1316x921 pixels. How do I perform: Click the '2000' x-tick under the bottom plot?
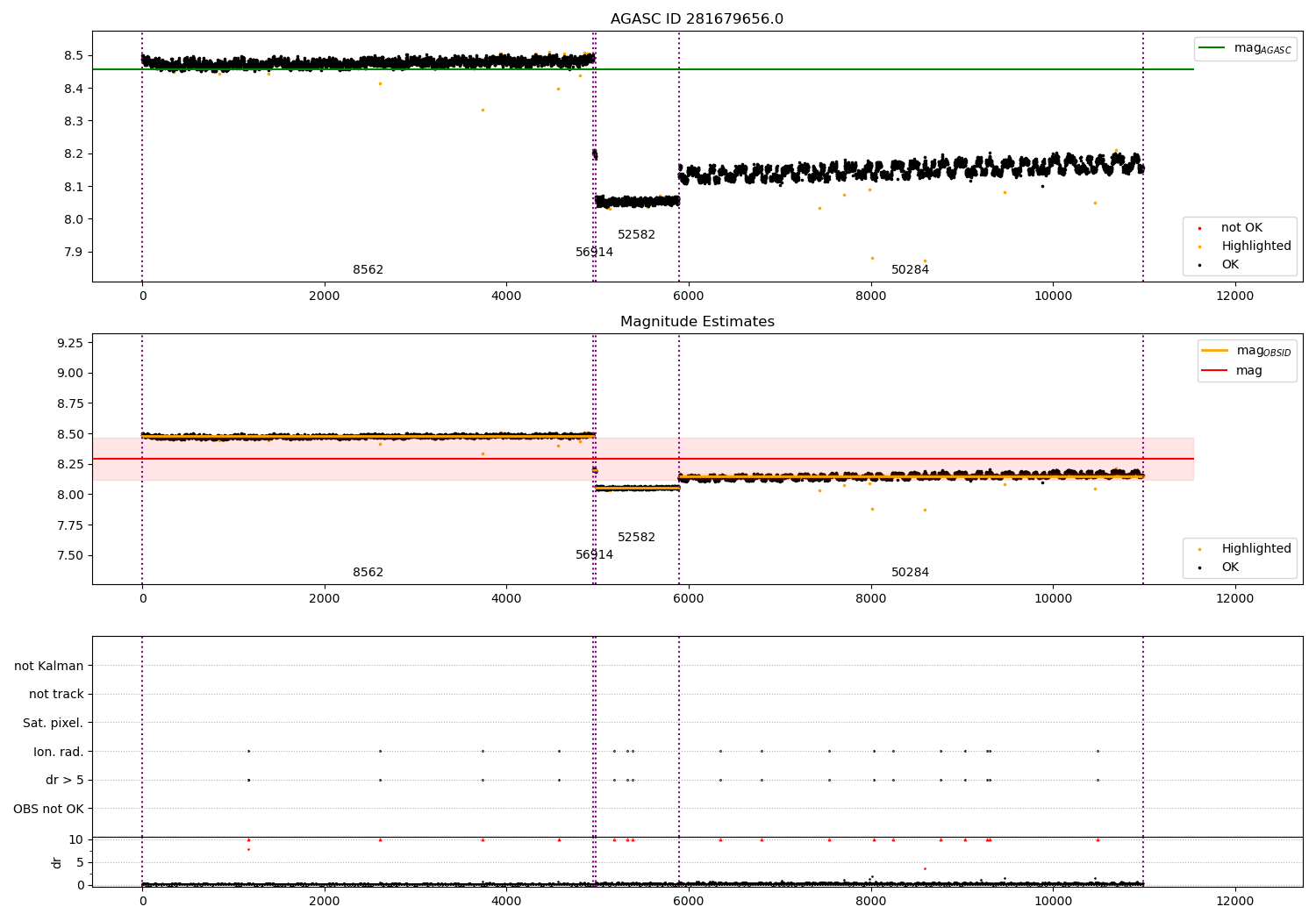pyautogui.click(x=325, y=901)
